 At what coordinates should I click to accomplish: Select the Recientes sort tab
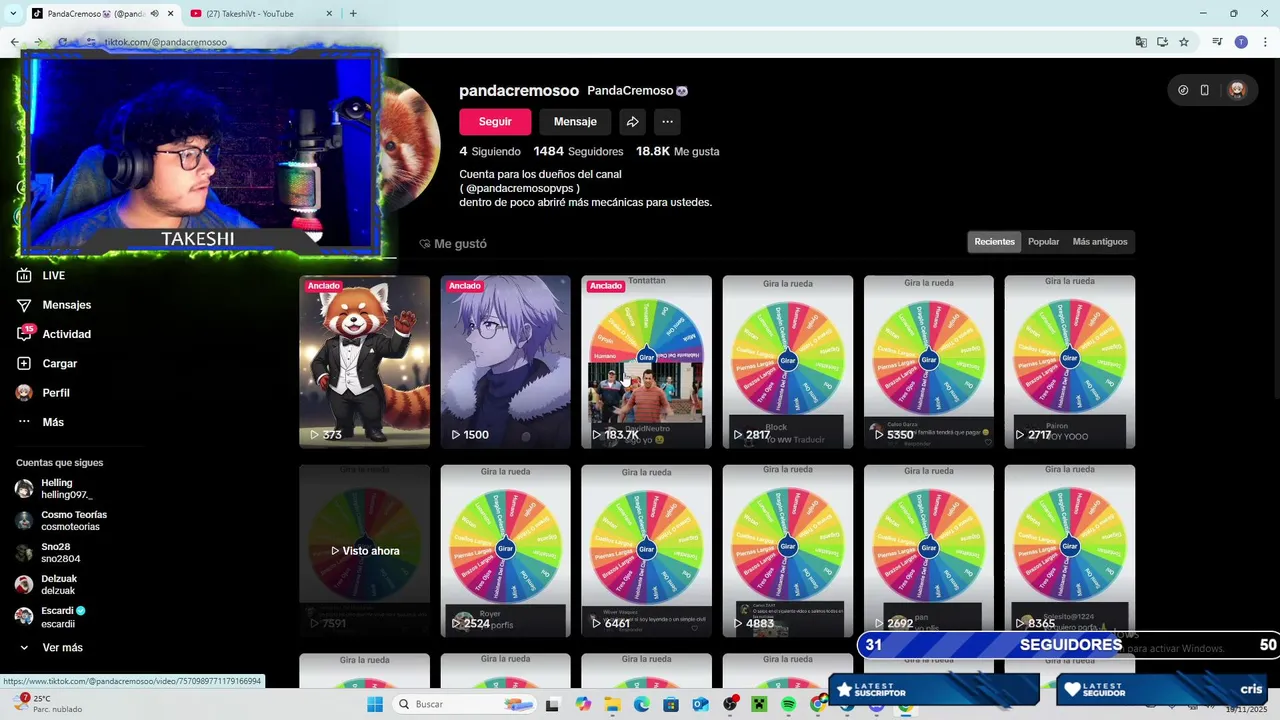(994, 242)
